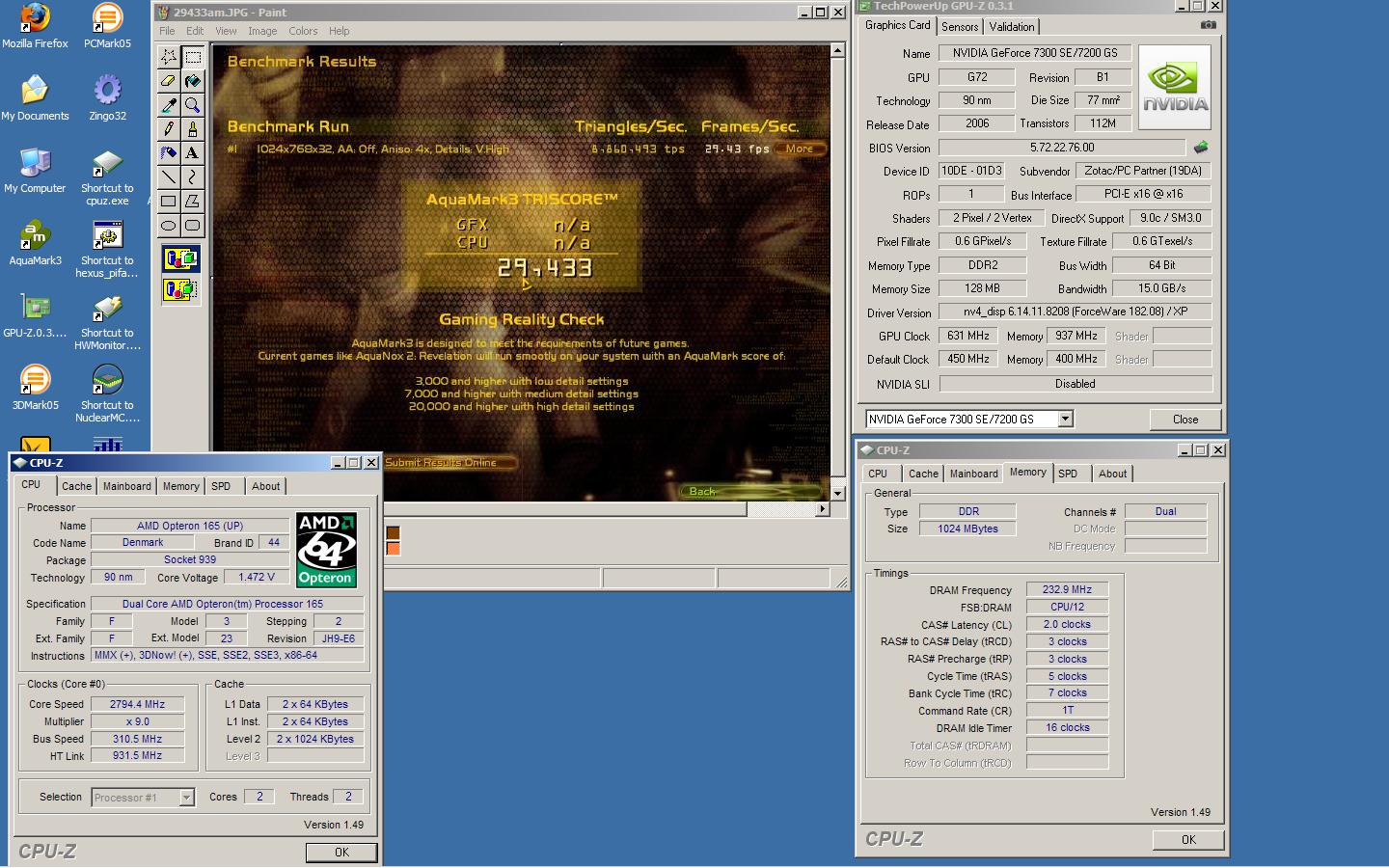Click the GPU Clock value 631 MHz
1389x868 pixels.
[x=967, y=336]
